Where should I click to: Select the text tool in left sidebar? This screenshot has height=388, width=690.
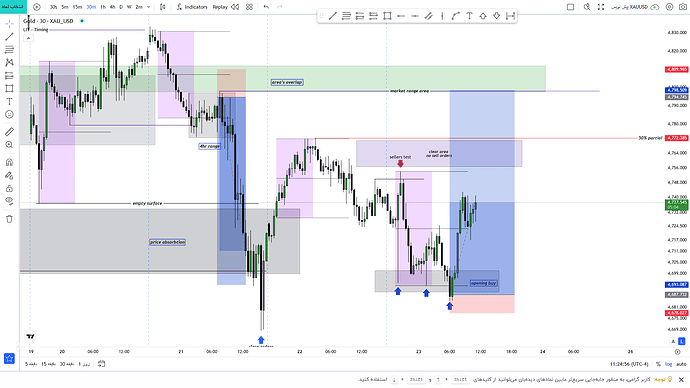point(9,101)
